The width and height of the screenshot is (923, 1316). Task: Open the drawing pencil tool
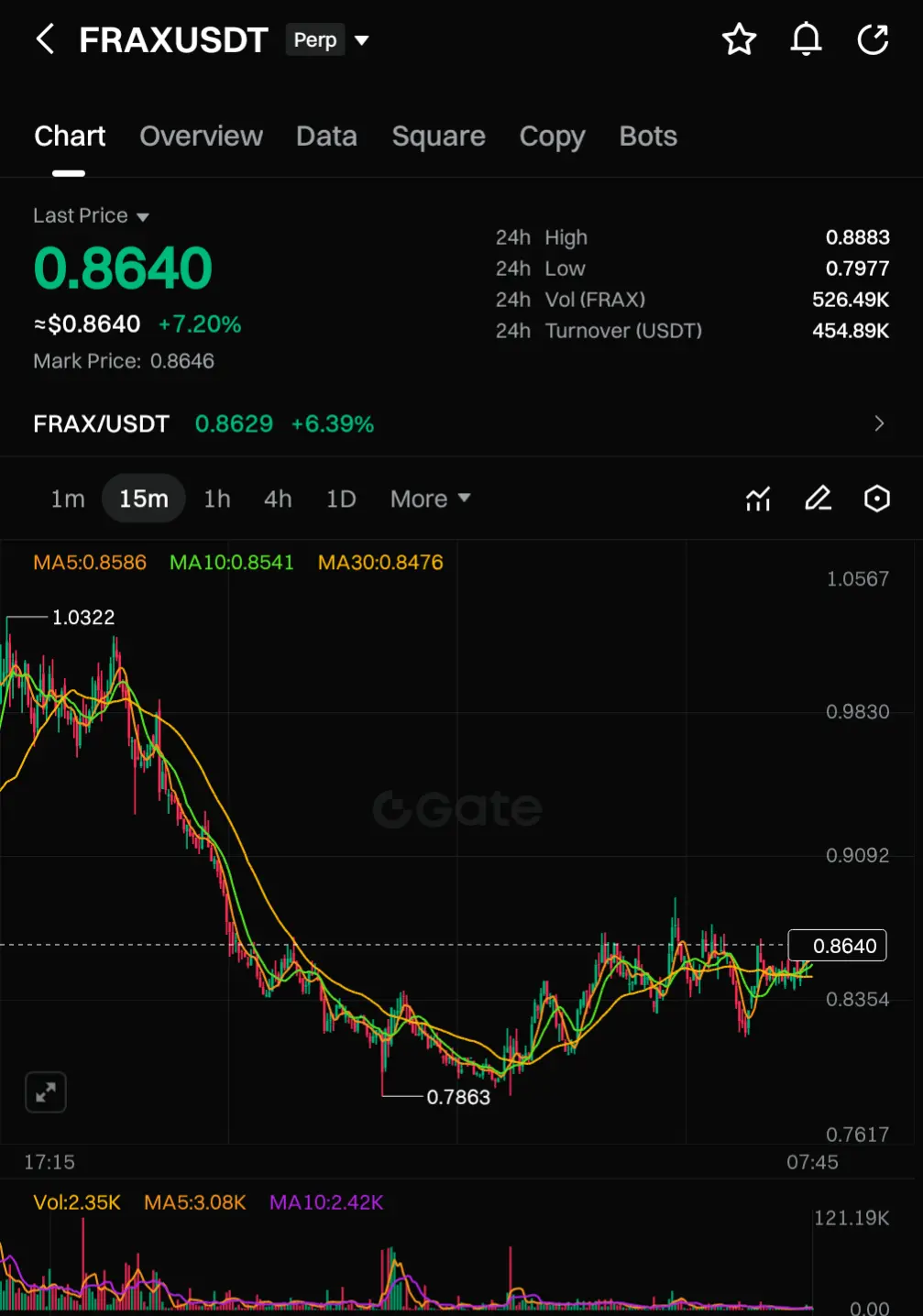[x=818, y=499]
